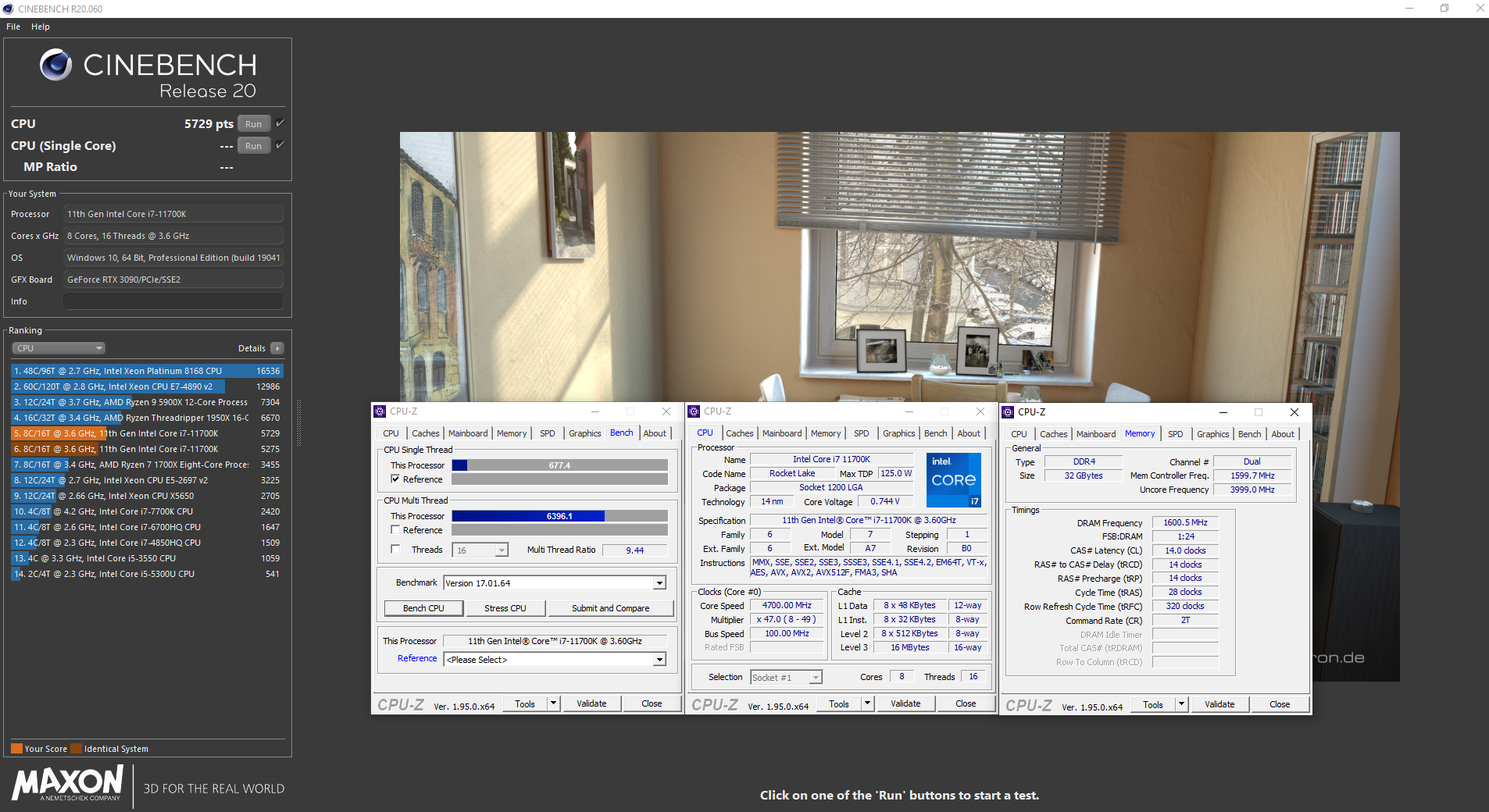The width and height of the screenshot is (1489, 812).
Task: Select ranking row Intel Xeon Platinum 8168
Action: 147,371
